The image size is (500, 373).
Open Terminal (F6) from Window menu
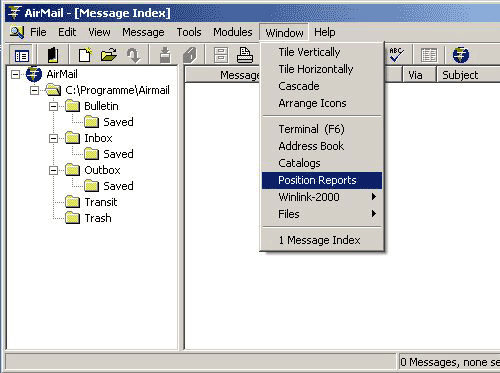(x=322, y=129)
